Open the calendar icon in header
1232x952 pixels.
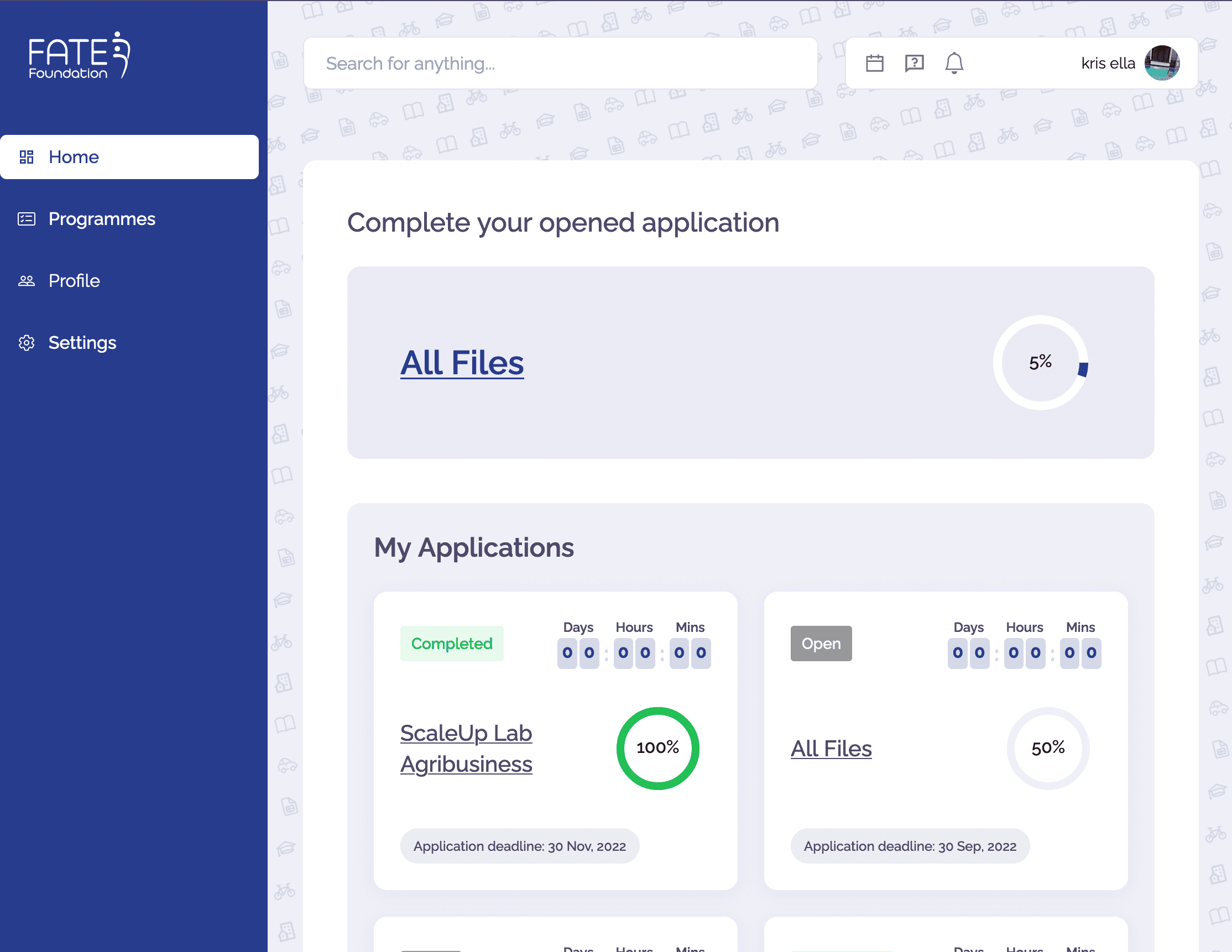(874, 63)
